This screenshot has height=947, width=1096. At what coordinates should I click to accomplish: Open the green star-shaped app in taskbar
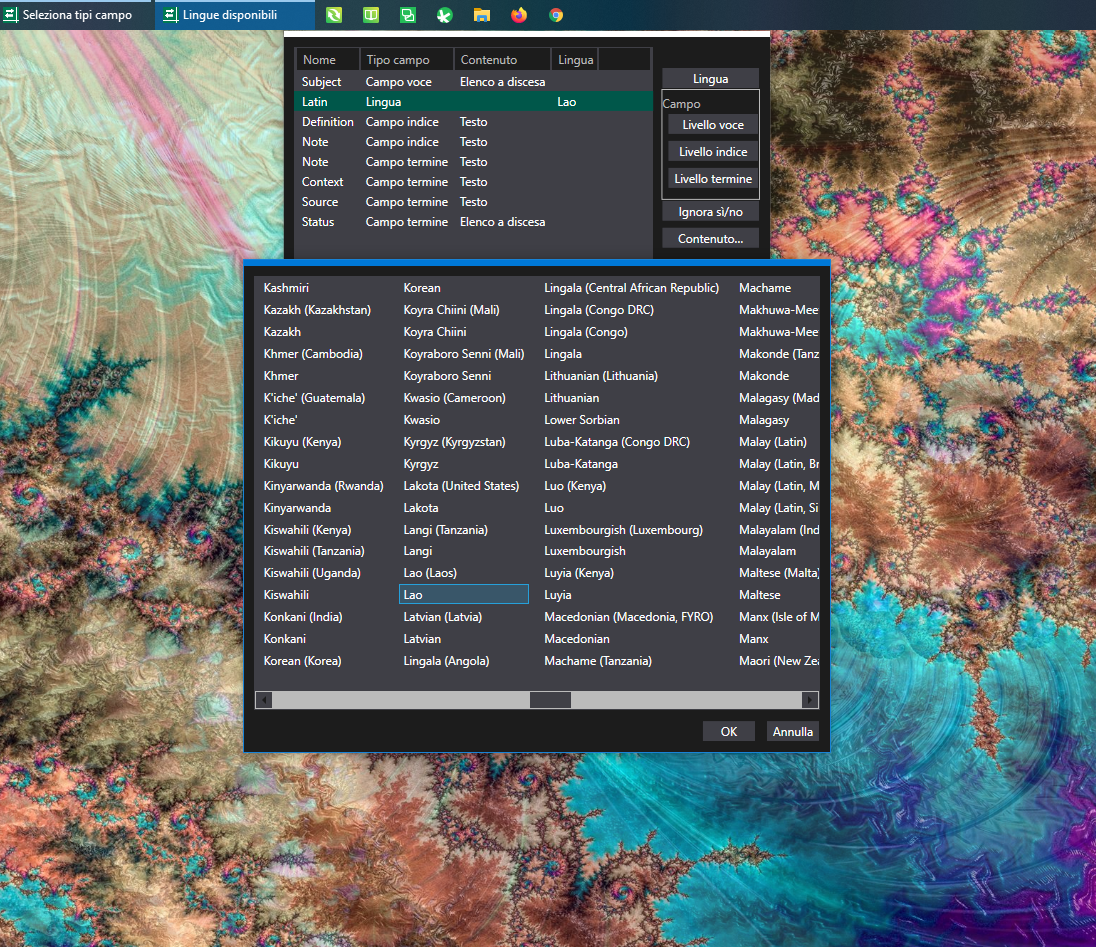coord(445,15)
